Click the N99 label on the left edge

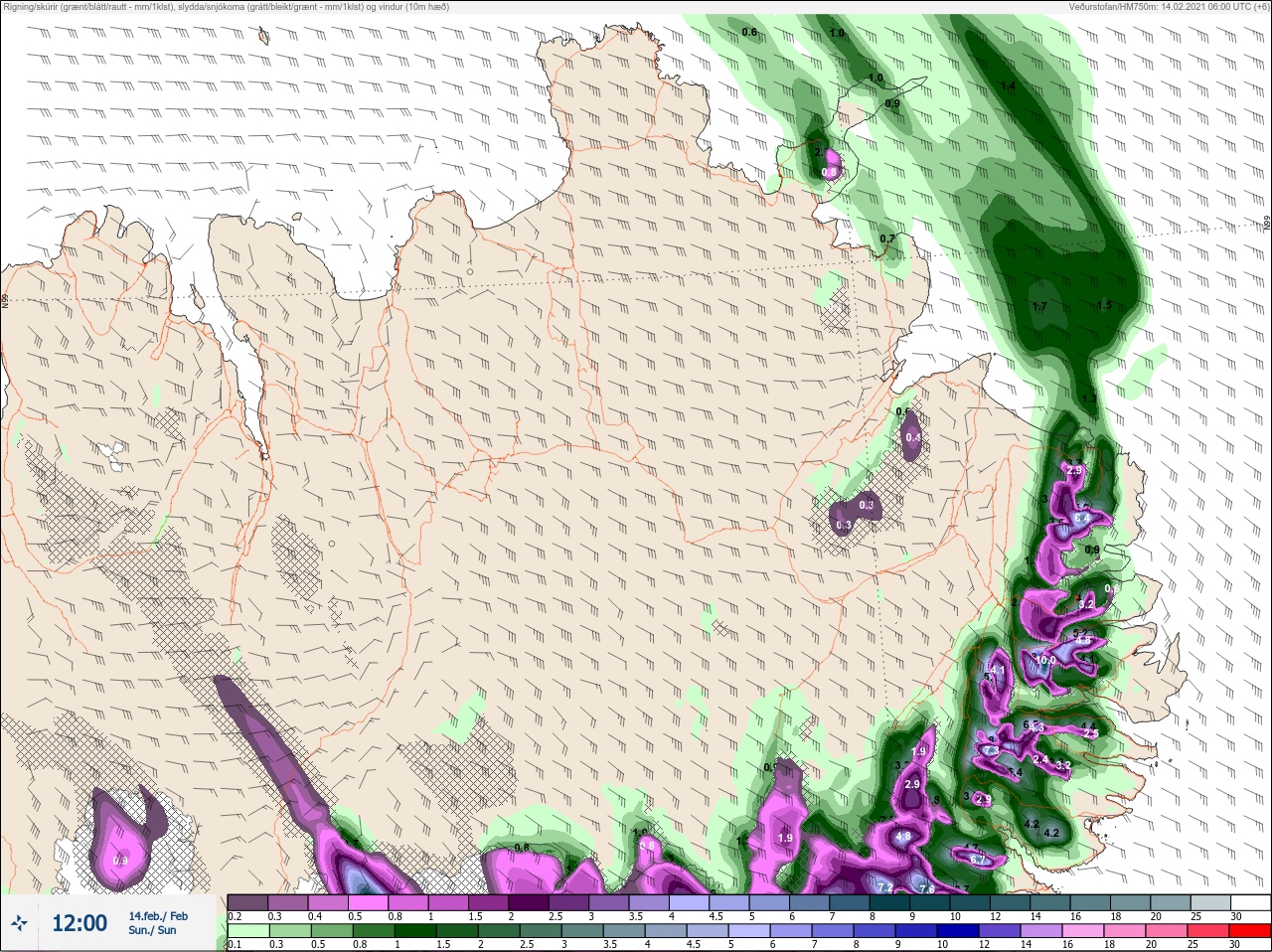point(5,299)
